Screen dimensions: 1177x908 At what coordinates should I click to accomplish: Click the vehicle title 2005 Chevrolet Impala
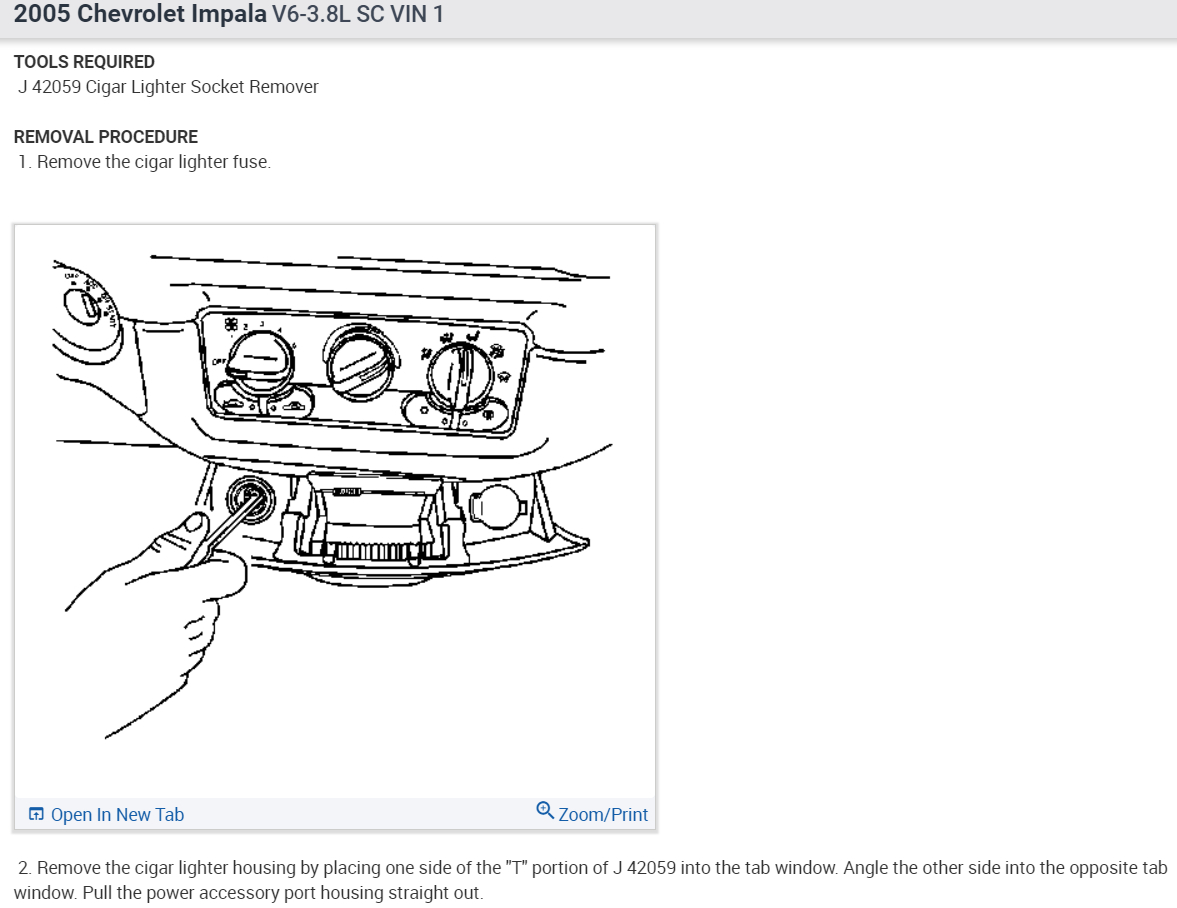click(x=140, y=14)
